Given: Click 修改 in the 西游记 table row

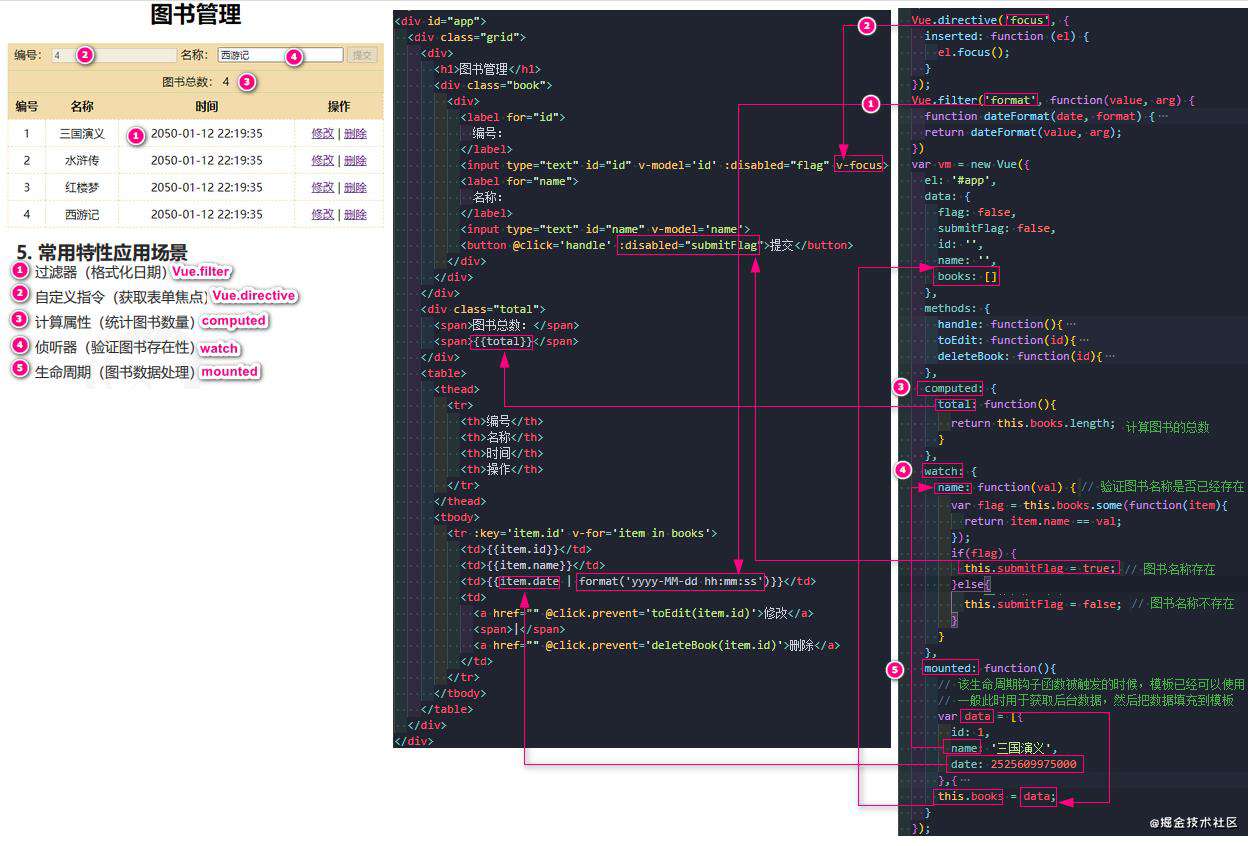Looking at the screenshot, I should (323, 214).
